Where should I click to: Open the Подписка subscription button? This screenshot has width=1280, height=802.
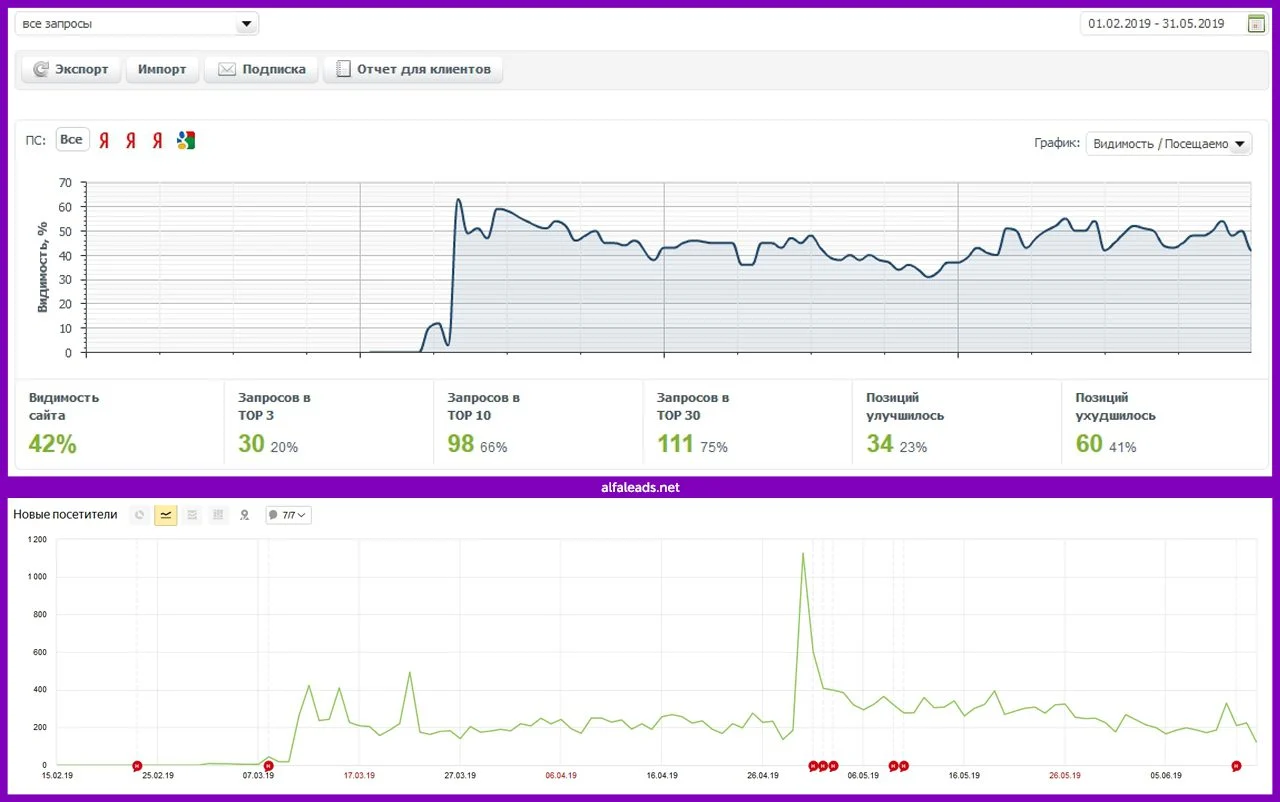262,70
